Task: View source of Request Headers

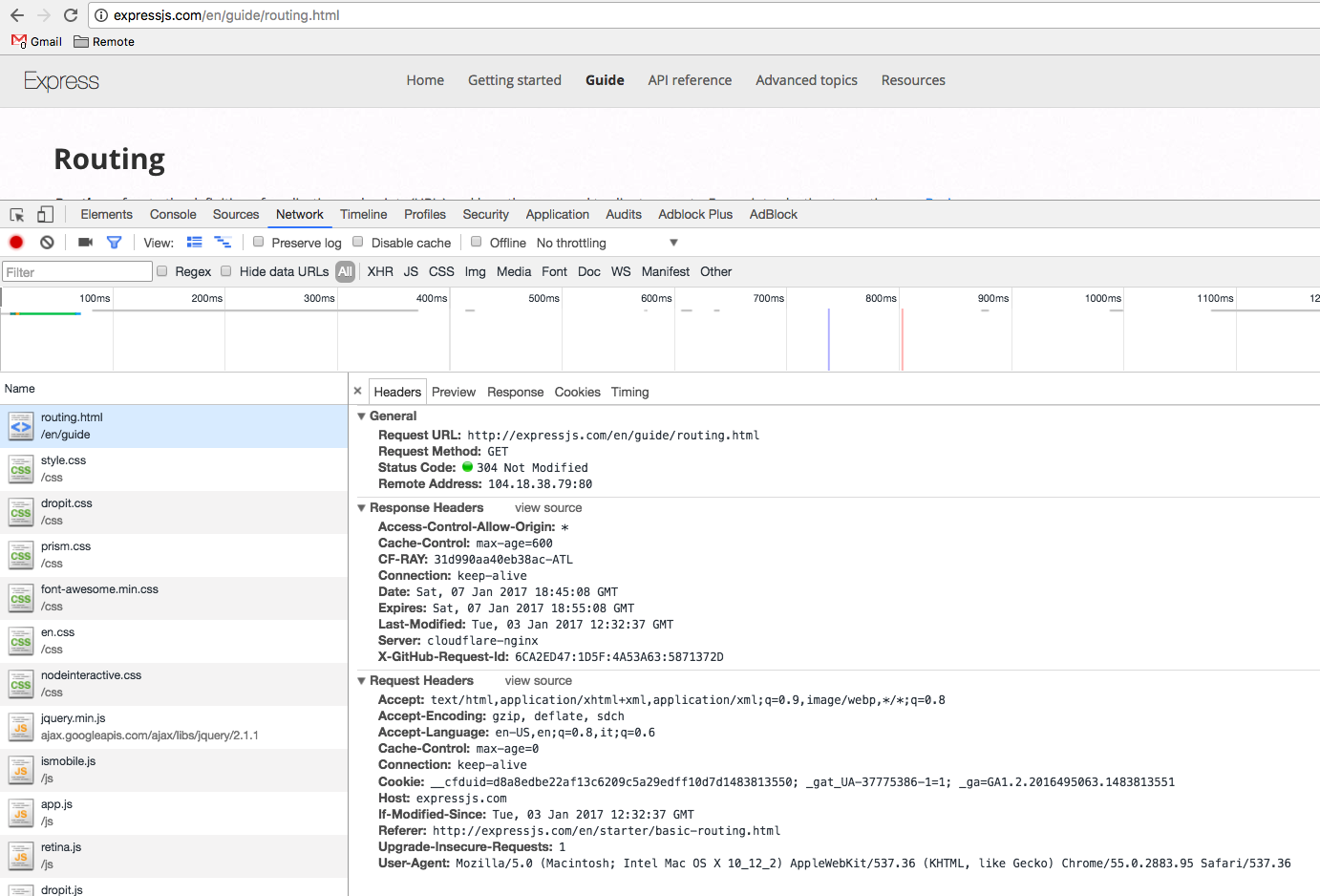Action: pyautogui.click(x=539, y=681)
